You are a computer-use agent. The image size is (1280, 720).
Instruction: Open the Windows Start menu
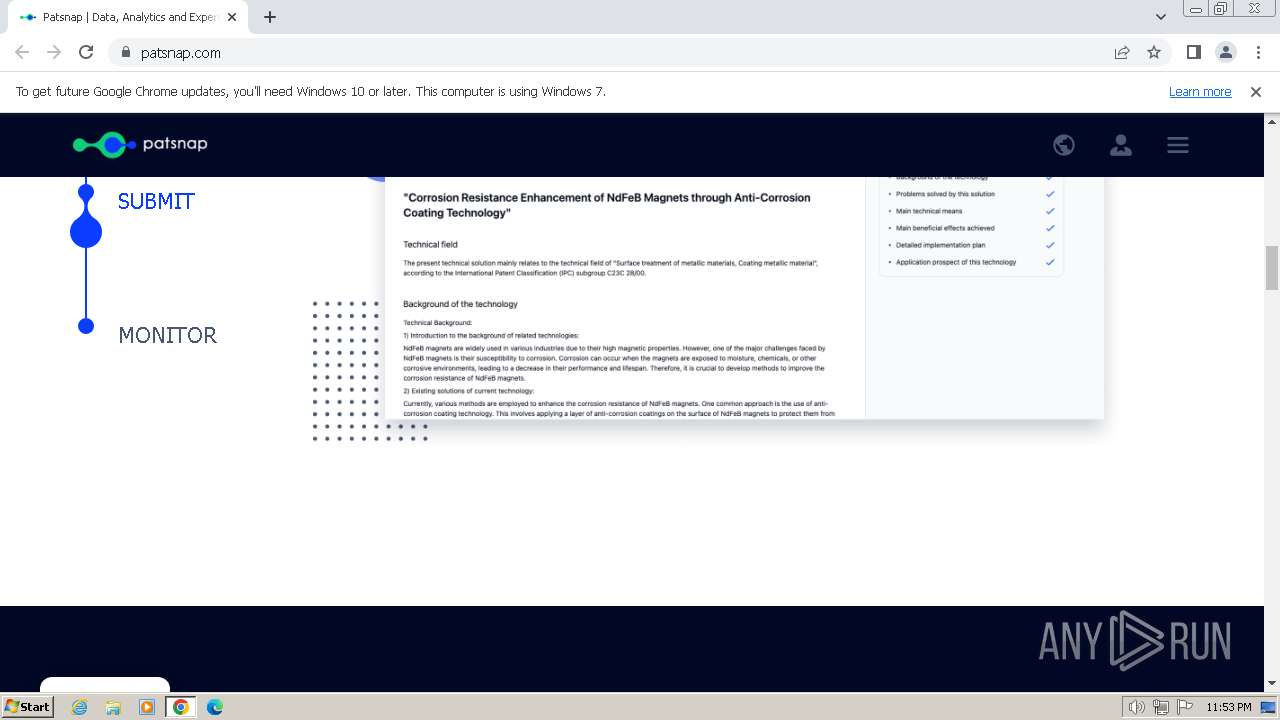28,707
